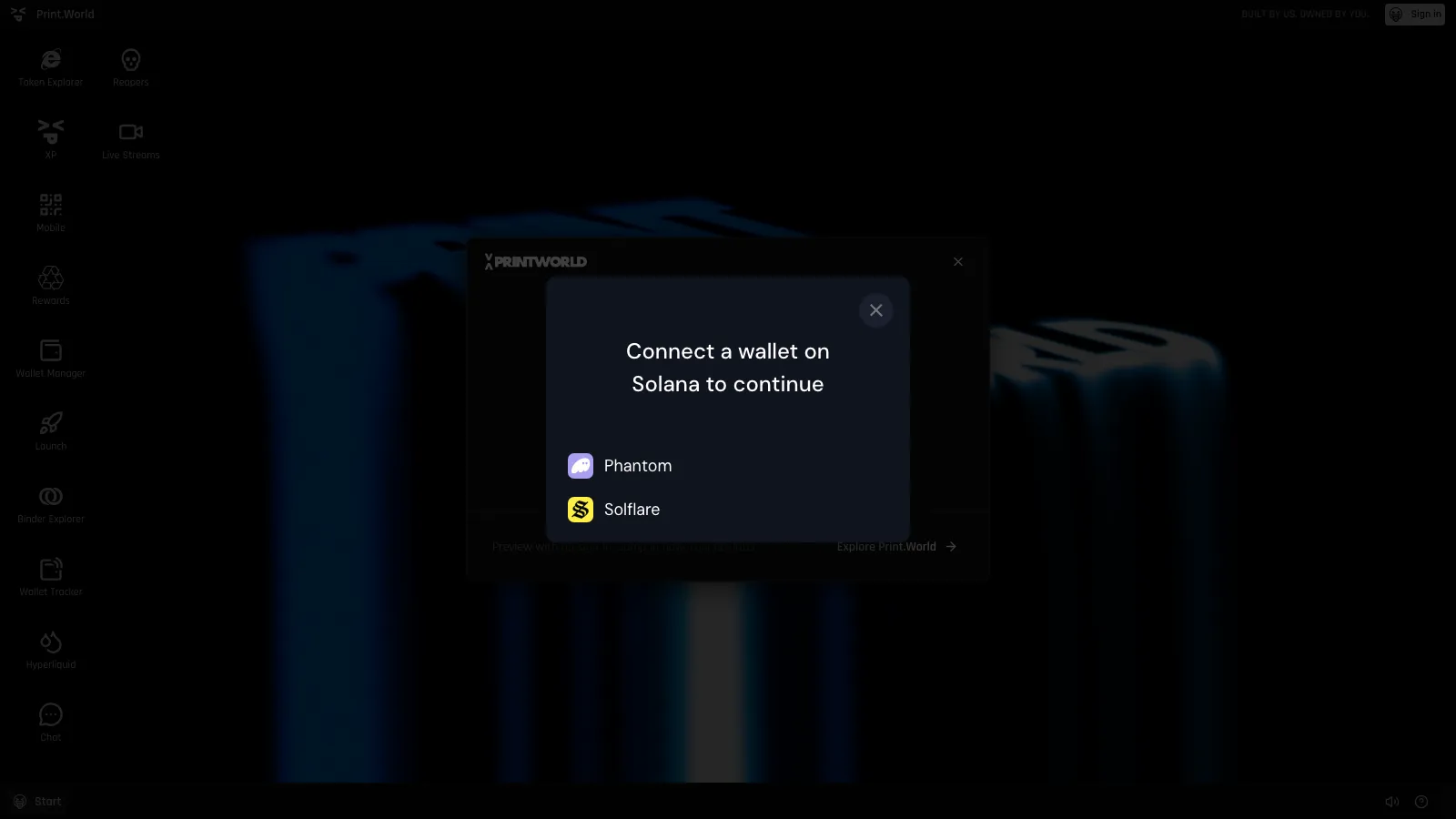Open the Token Explorer desktop icon
The height and width of the screenshot is (819, 1456).
[x=51, y=67]
